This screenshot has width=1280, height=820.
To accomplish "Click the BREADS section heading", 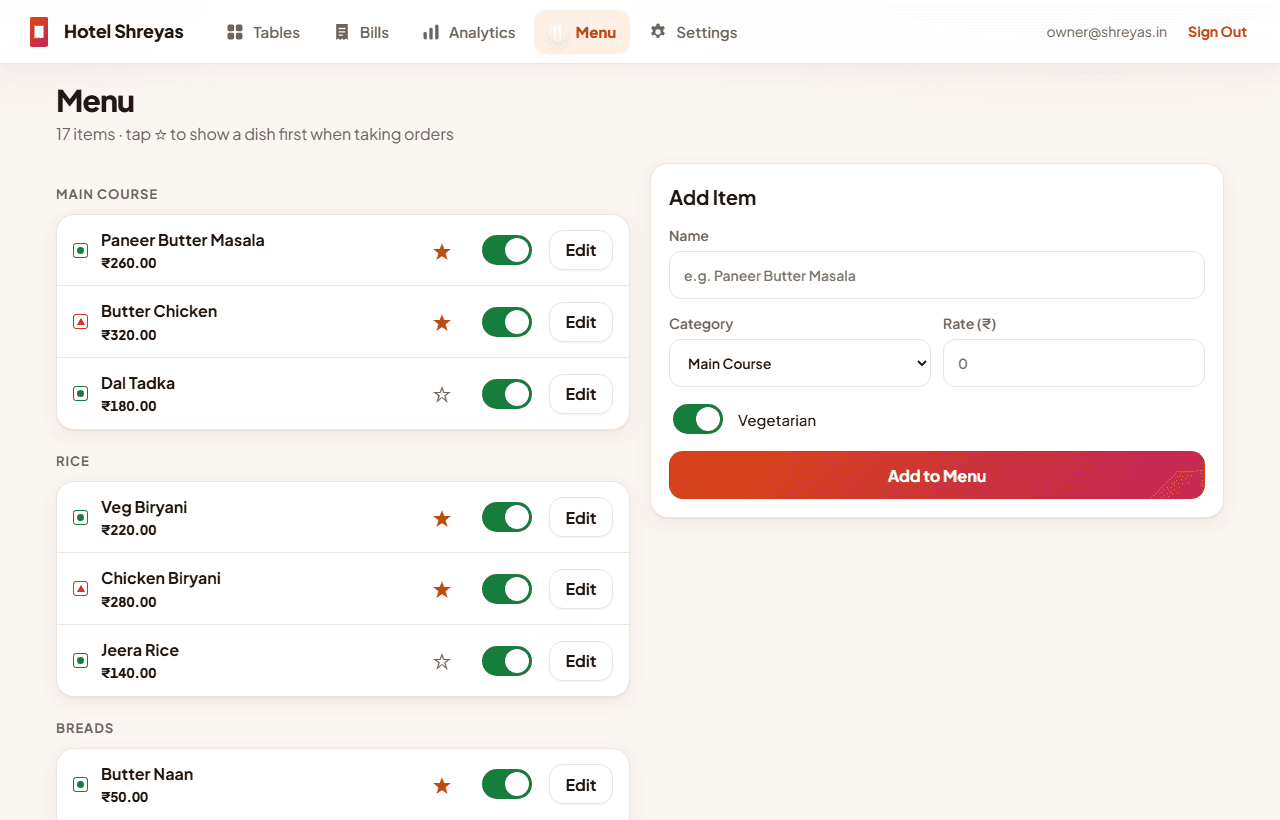I will (85, 728).
